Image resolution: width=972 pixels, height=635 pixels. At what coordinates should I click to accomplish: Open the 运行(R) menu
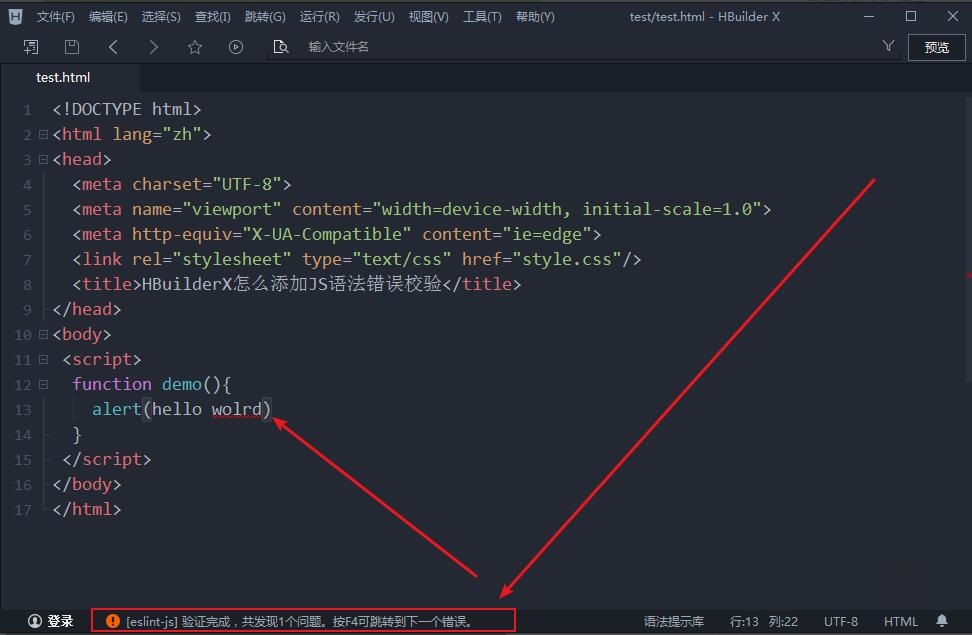(319, 17)
